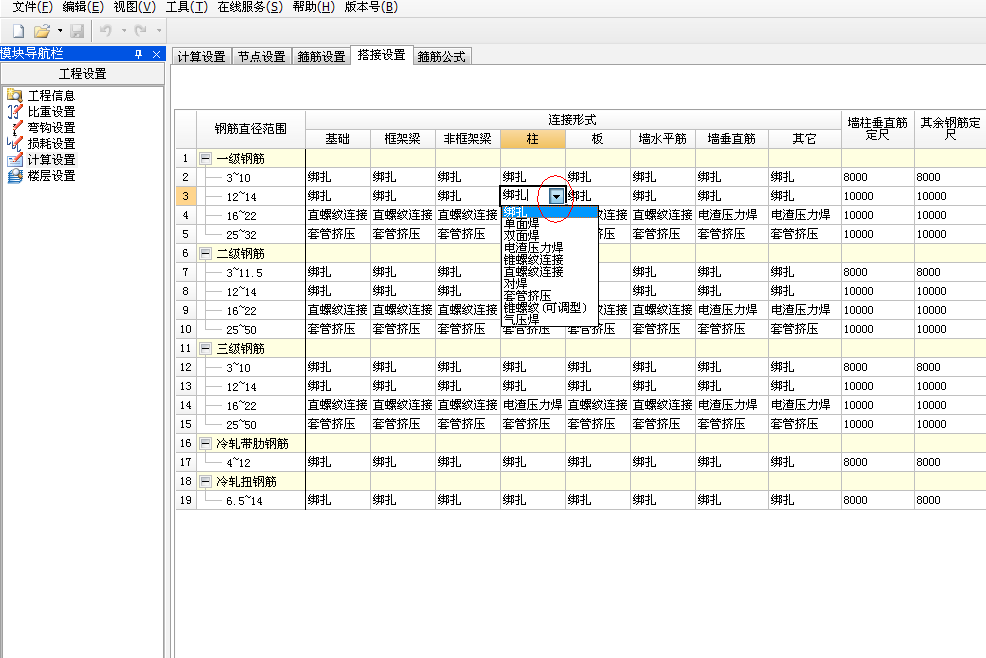Viewport: 986px width, 658px height.
Task: Click 墙垂直筋 cell 电渣压力焊 in row 14
Action: [x=732, y=405]
